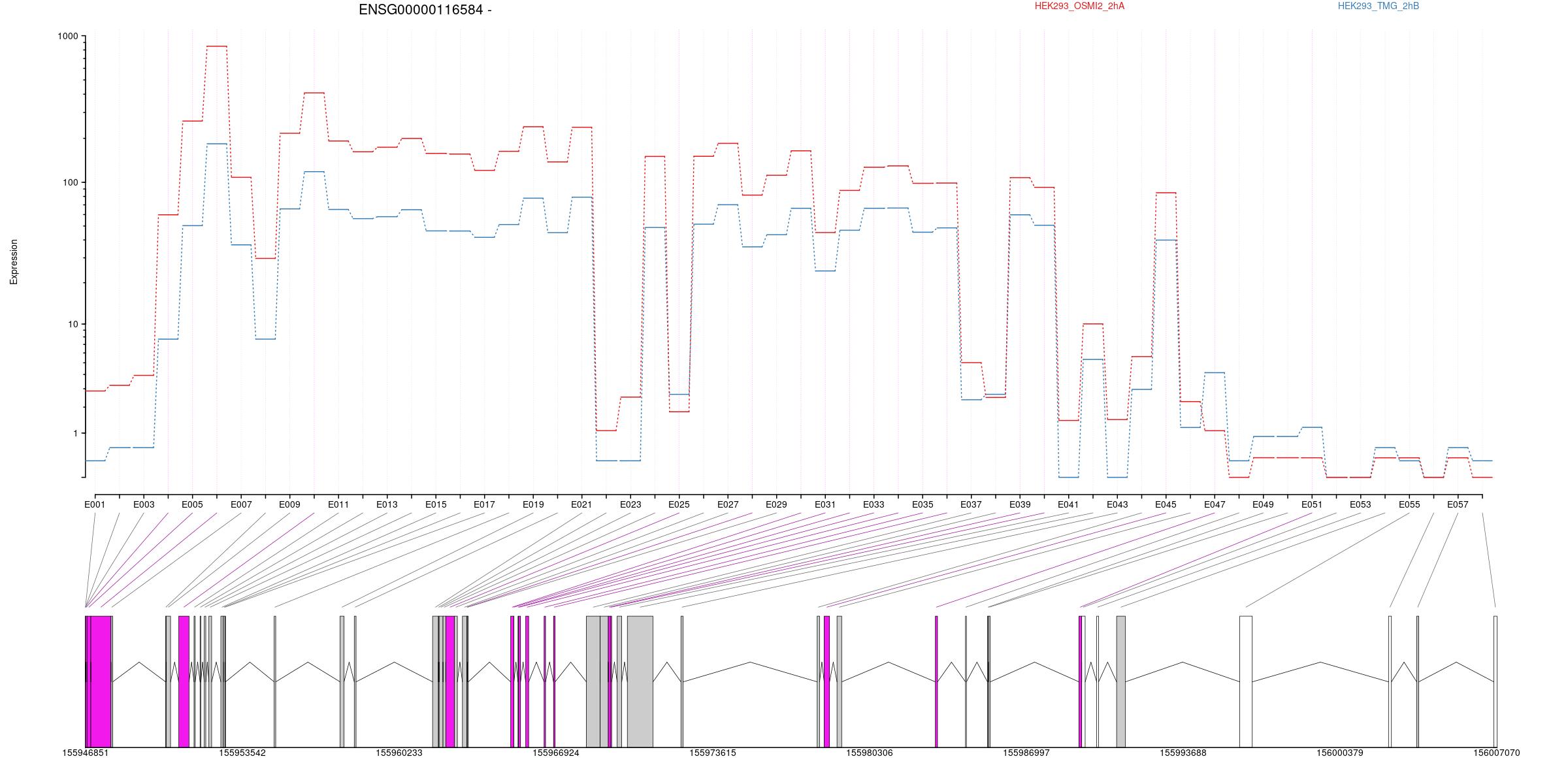Click the large gray exon block right of 155966924
The height and width of the screenshot is (784, 1568).
(640, 681)
